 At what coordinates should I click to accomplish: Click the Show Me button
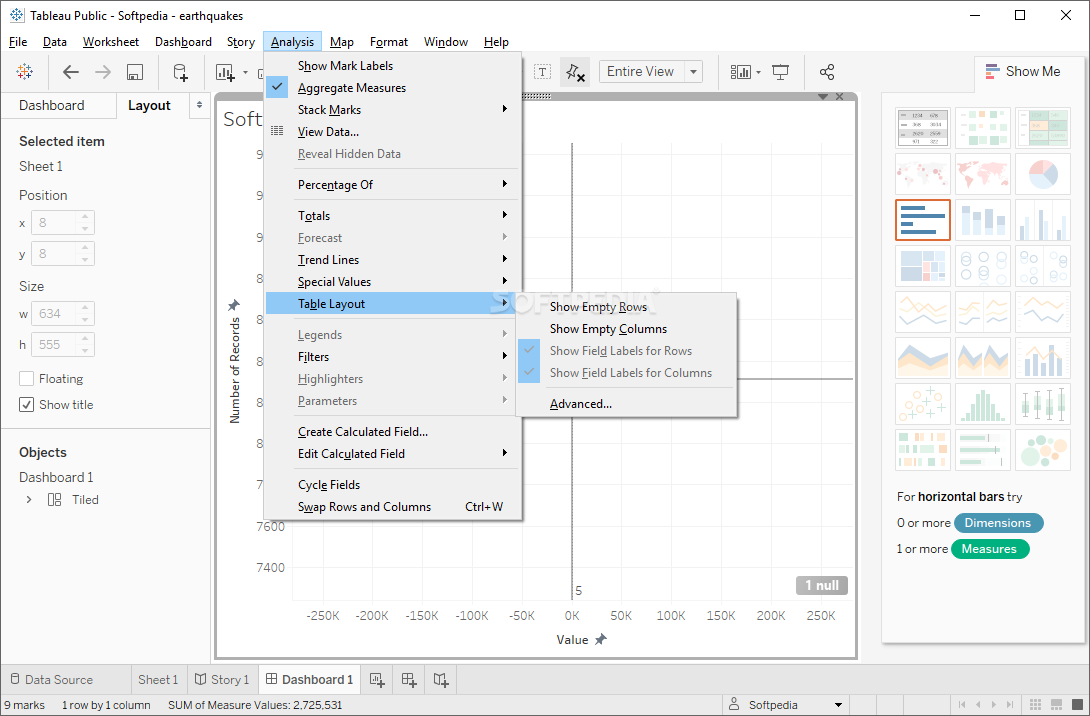[x=1023, y=72]
